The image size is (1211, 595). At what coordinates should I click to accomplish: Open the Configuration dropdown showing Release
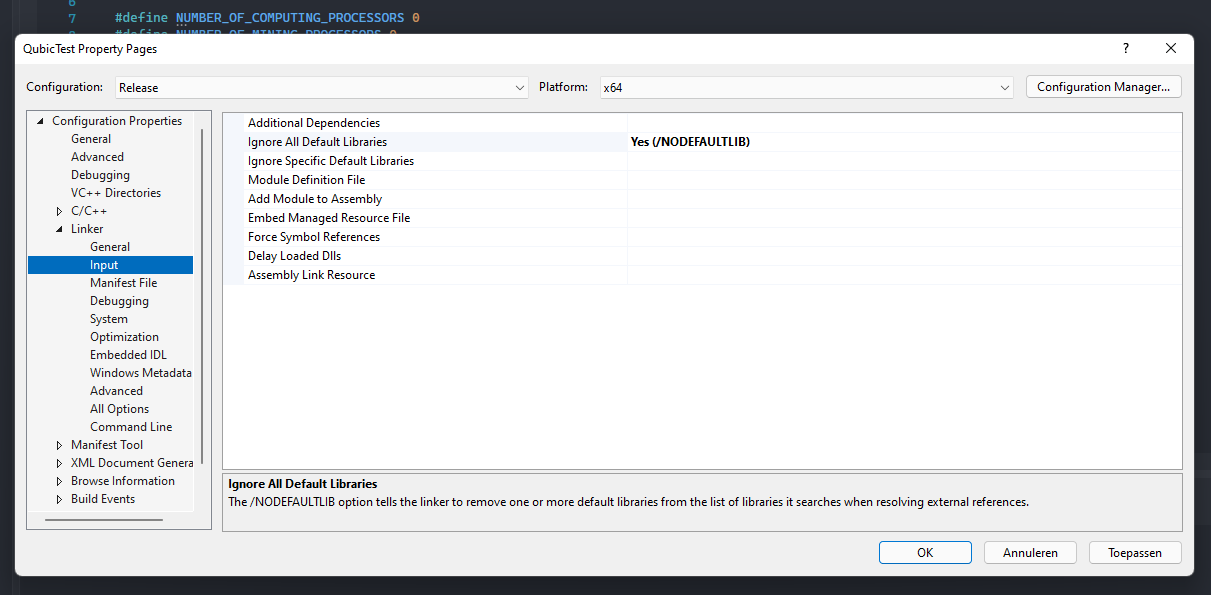pyautogui.click(x=322, y=87)
